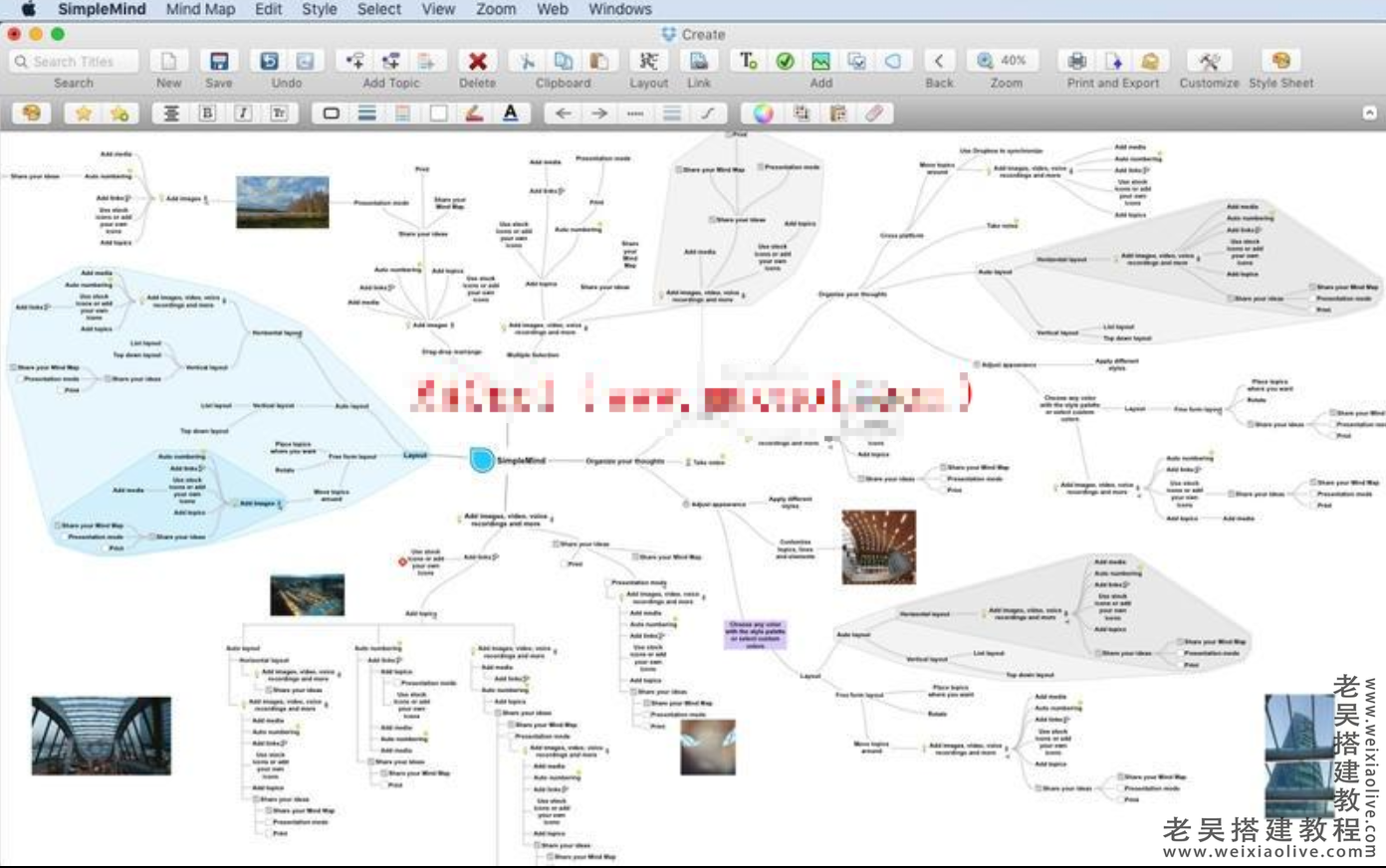Screen dimensions: 1386x868
Task: Toggle centered text alignment
Action: tap(171, 113)
